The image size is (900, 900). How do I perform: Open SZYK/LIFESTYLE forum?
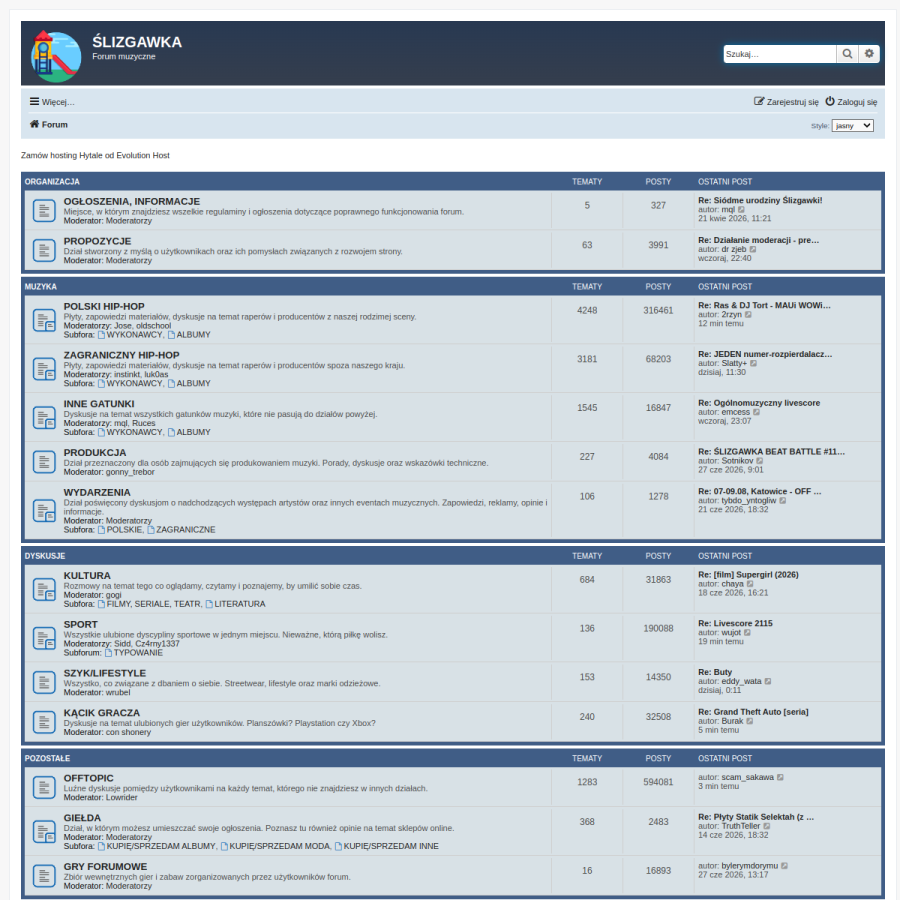pos(104,673)
